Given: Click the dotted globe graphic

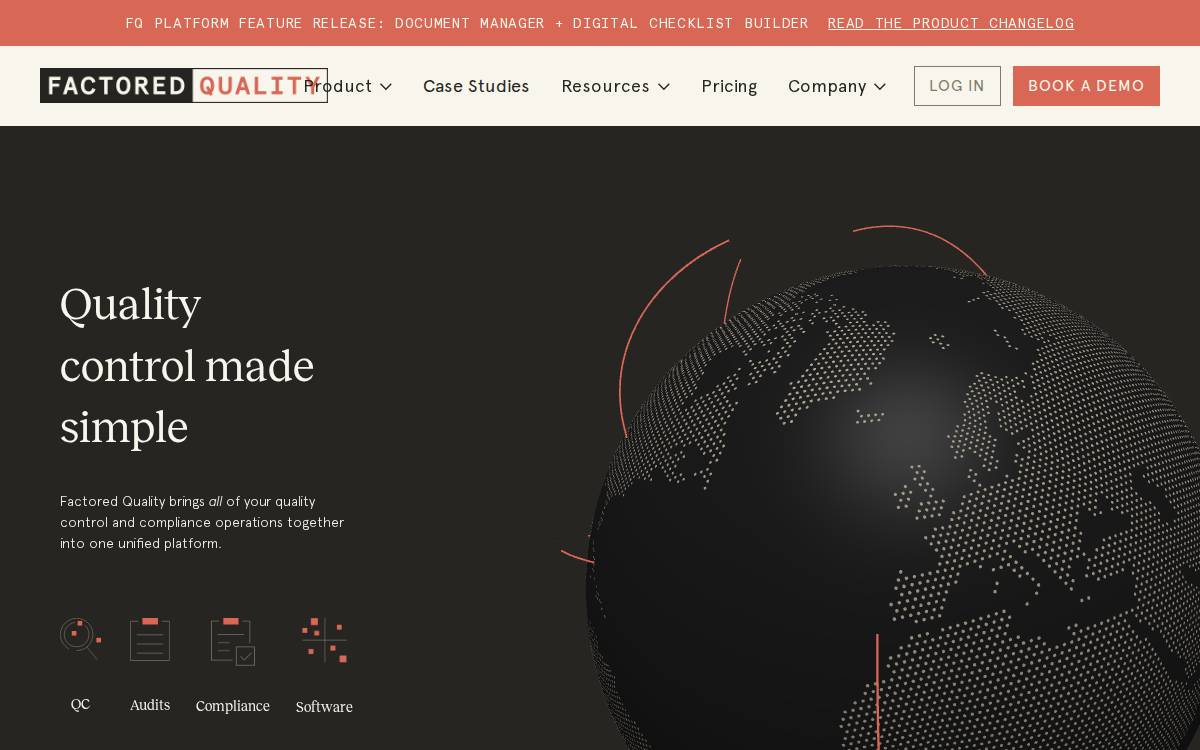Looking at the screenshot, I should click(893, 507).
